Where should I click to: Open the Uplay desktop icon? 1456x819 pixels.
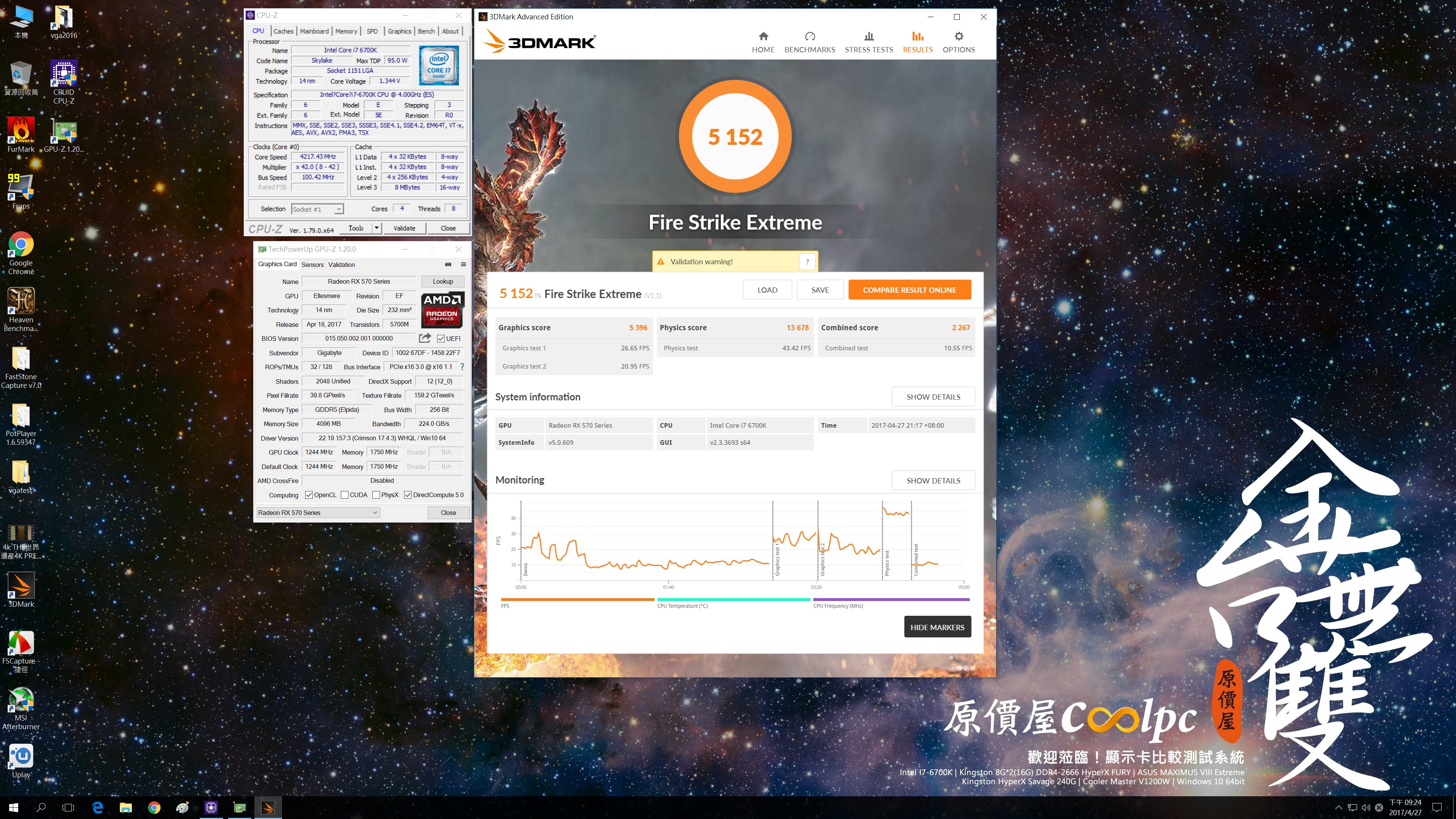[21, 761]
